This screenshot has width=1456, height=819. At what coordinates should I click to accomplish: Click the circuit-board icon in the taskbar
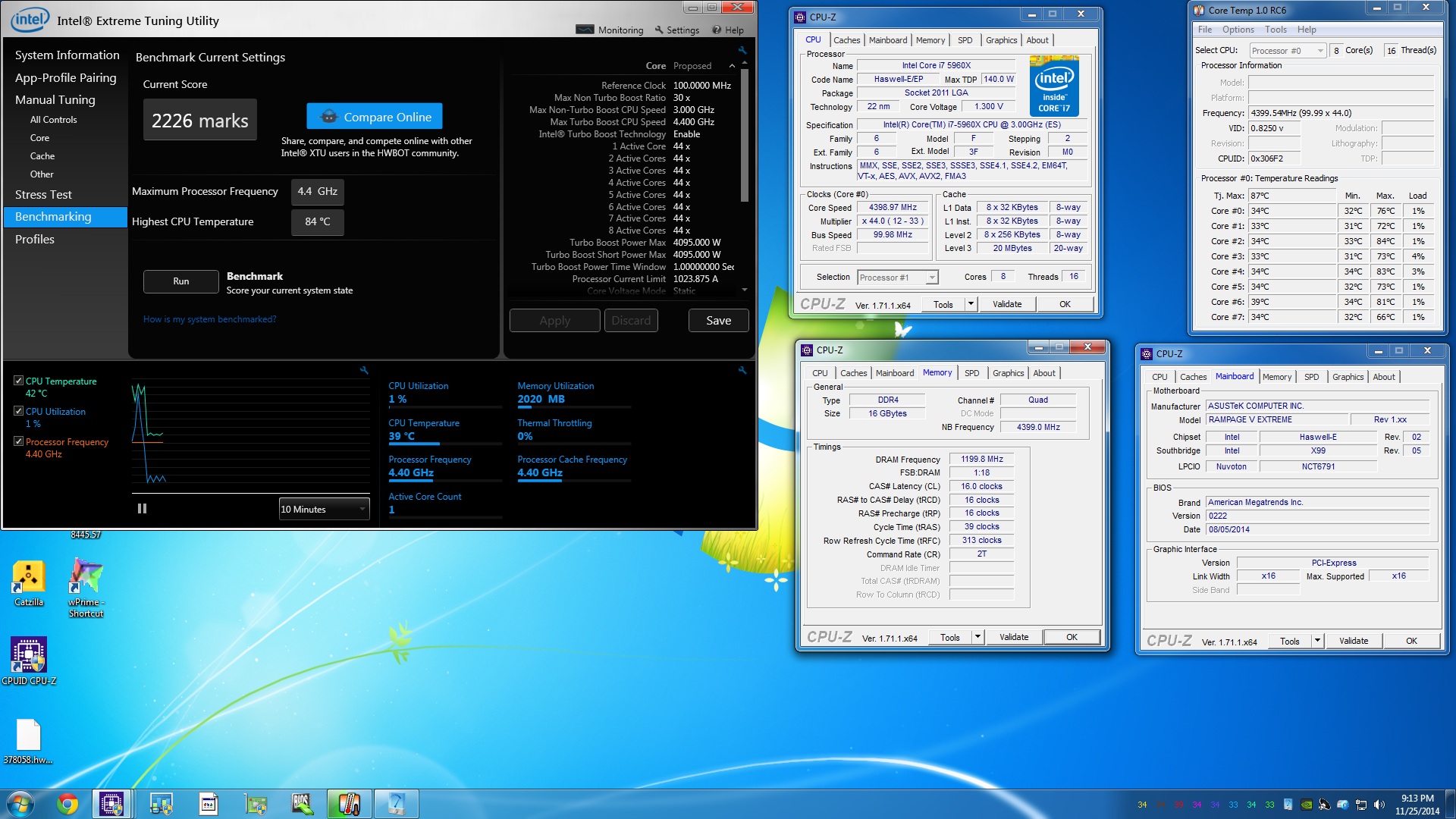pyautogui.click(x=256, y=804)
